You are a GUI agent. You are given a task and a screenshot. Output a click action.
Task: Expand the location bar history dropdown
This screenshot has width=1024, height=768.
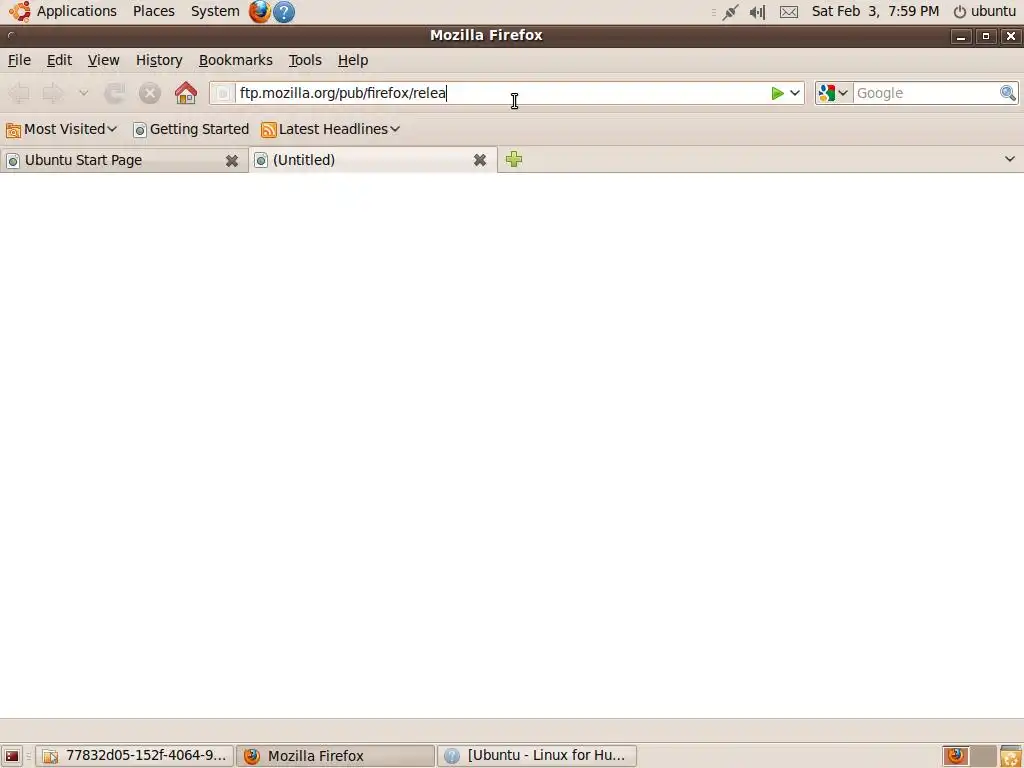tap(795, 93)
